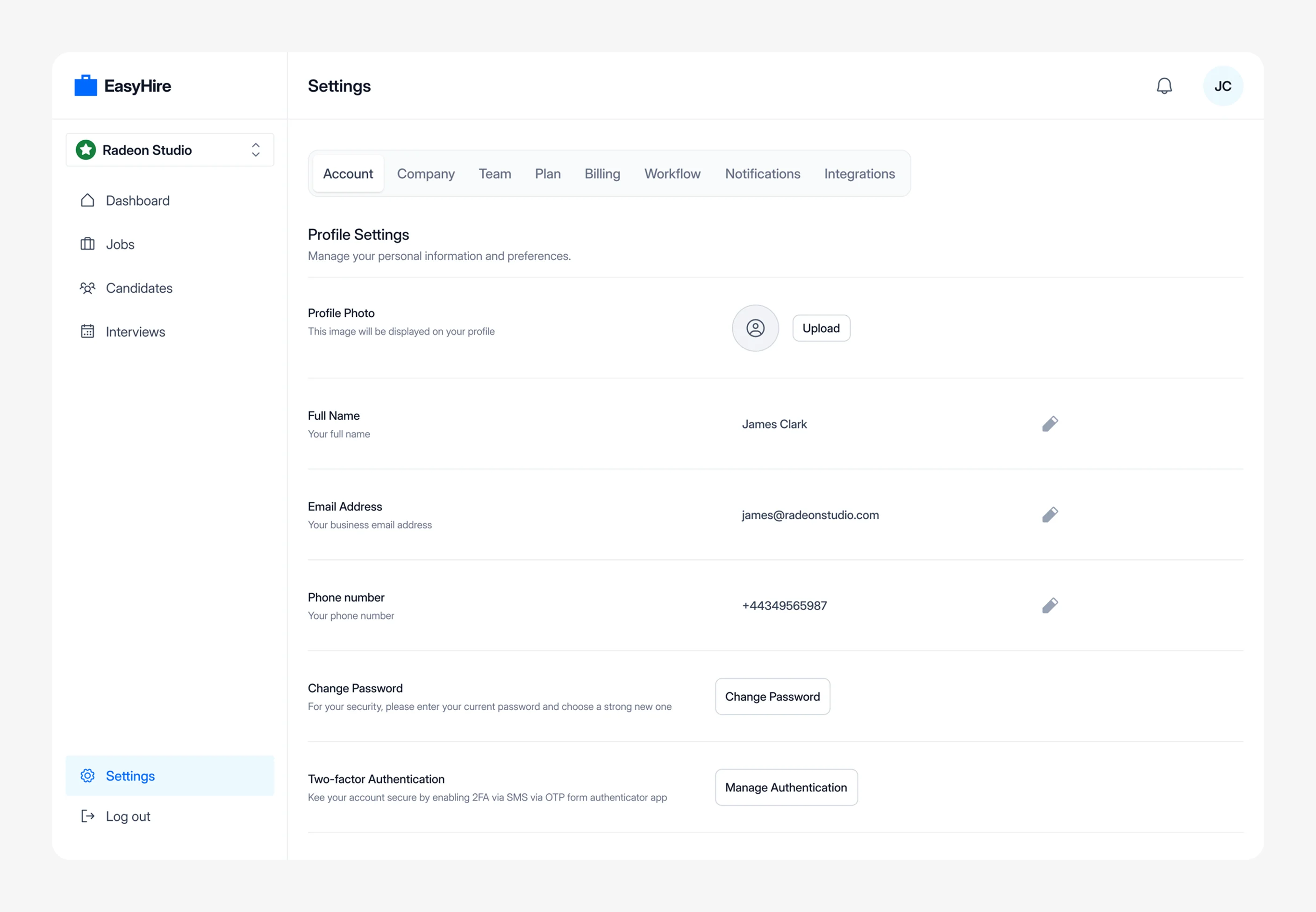Open Jobs in the sidebar

point(170,244)
